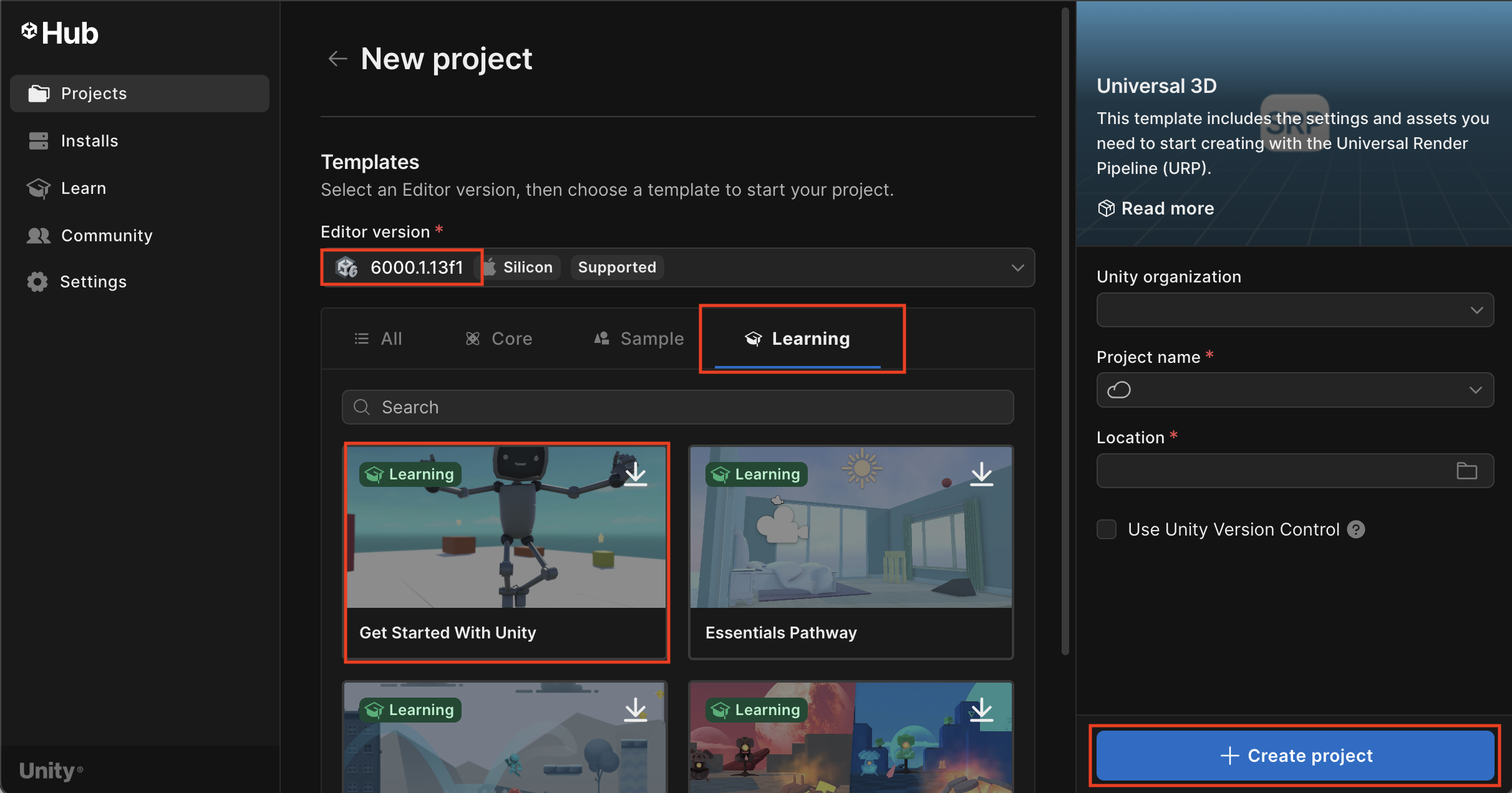Expand the Project name dropdown arrow
The height and width of the screenshot is (793, 1512).
(1475, 390)
